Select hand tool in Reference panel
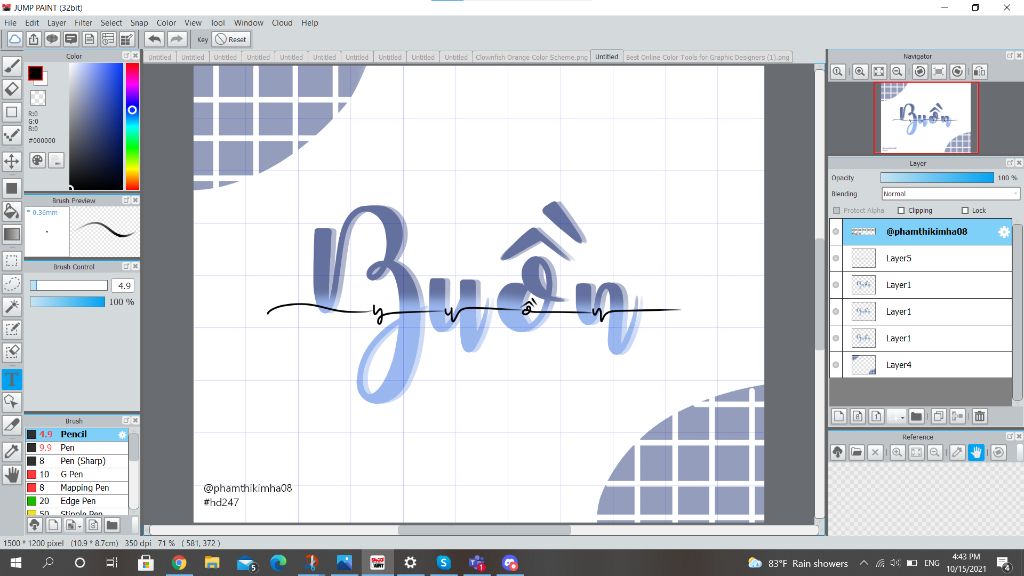1024x576 pixels. [x=976, y=452]
